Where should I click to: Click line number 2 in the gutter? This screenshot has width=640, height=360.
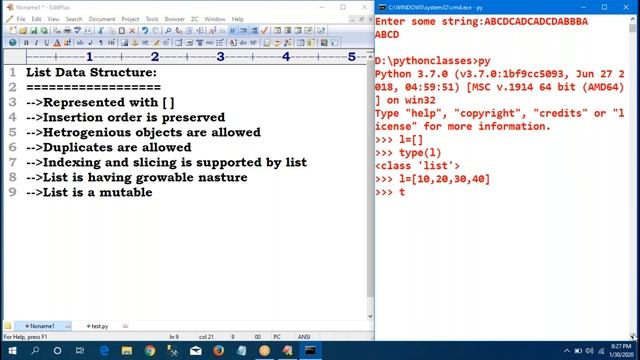pyautogui.click(x=13, y=87)
